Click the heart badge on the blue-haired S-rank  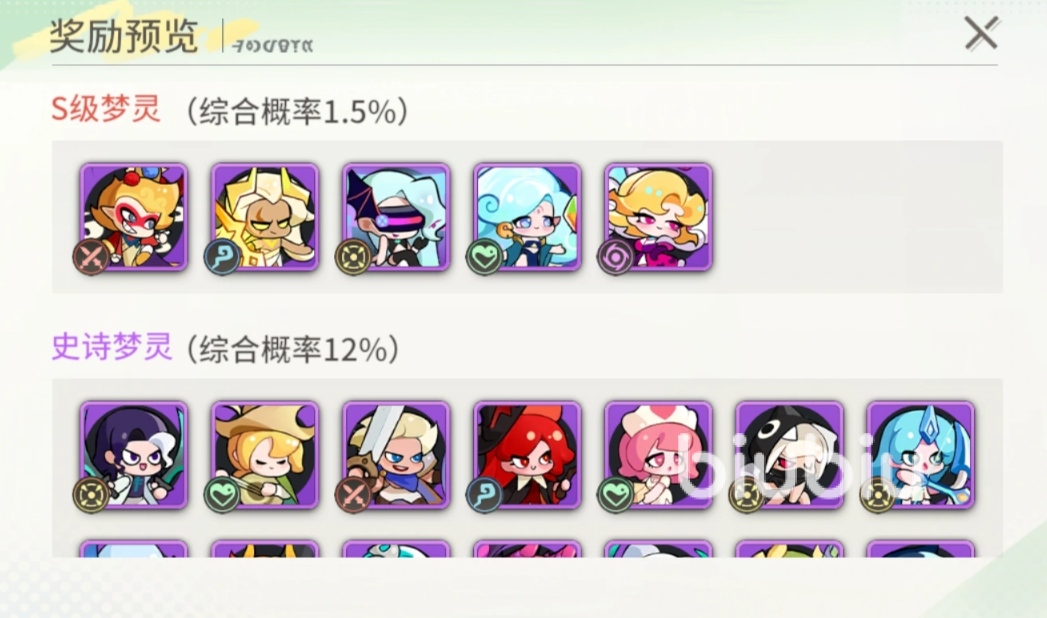[485, 257]
